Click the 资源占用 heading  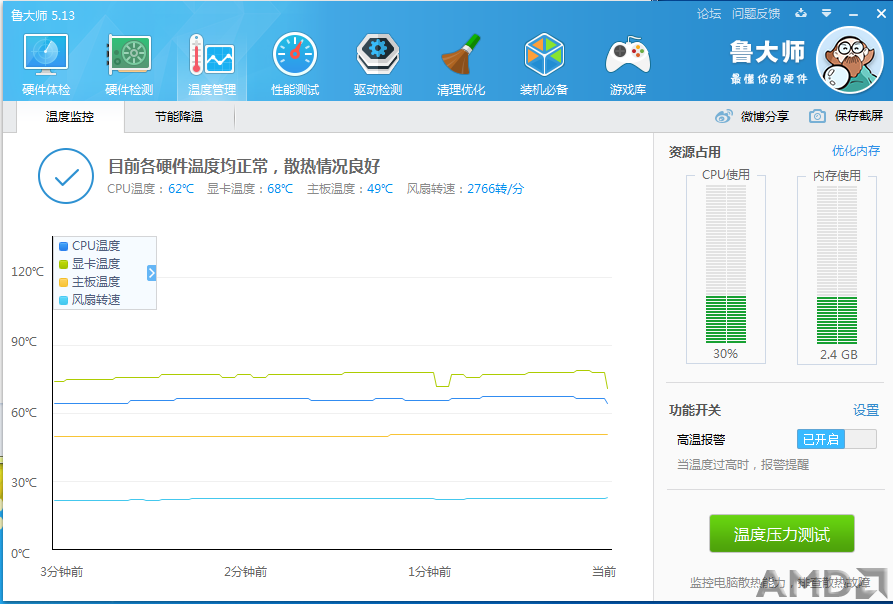(x=695, y=152)
